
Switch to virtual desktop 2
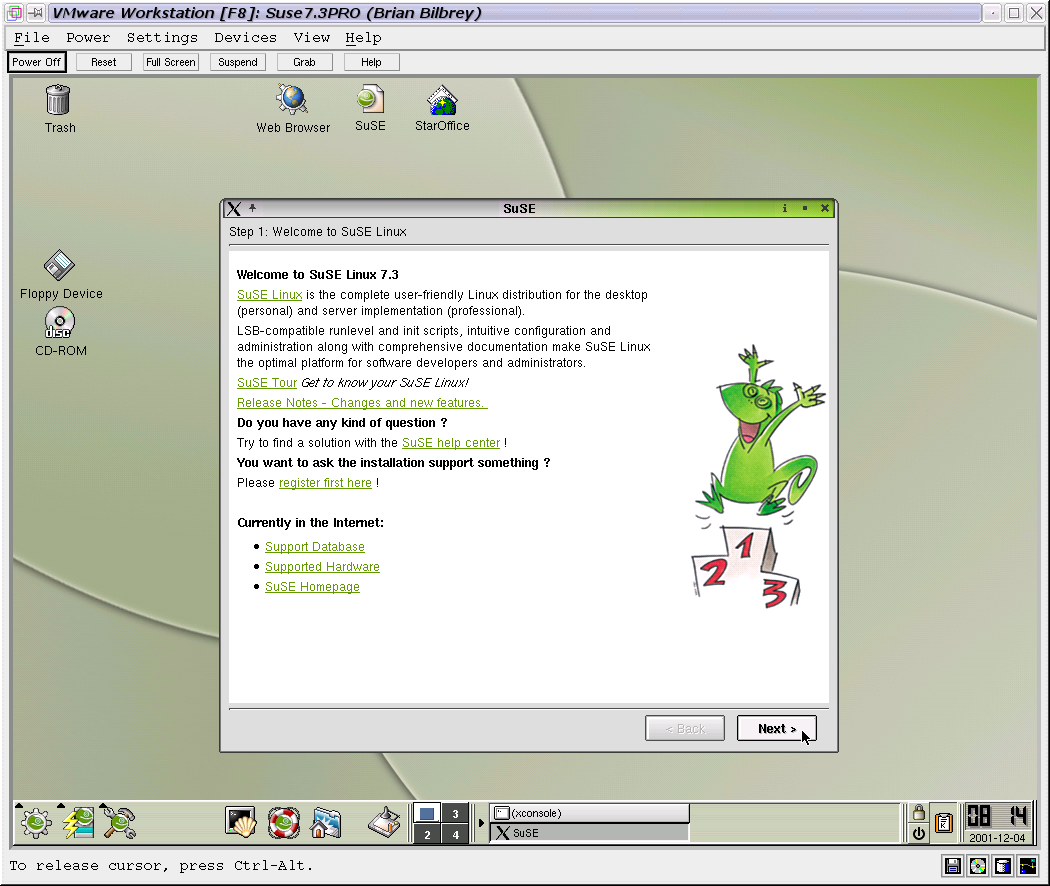point(427,834)
